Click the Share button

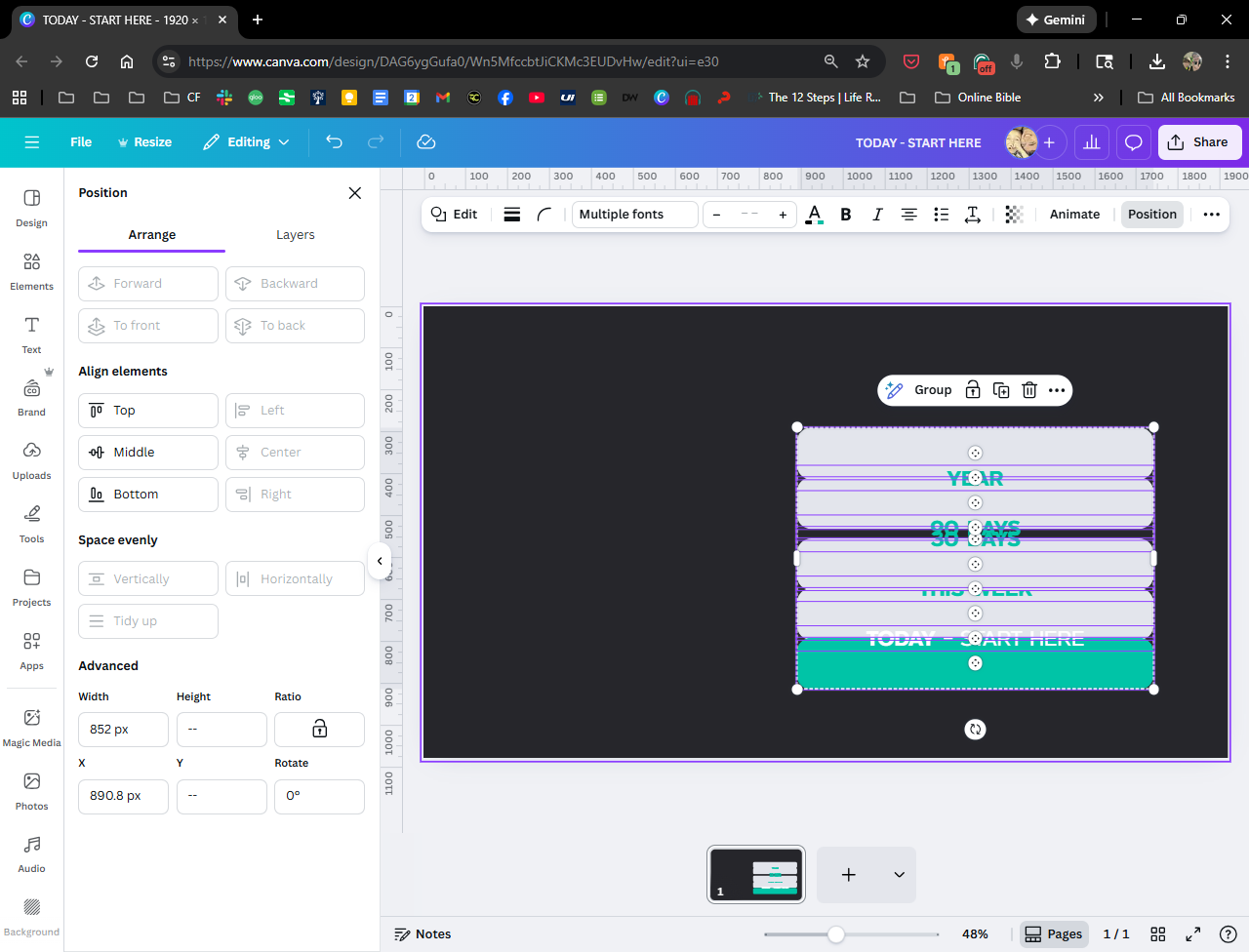tap(1199, 142)
